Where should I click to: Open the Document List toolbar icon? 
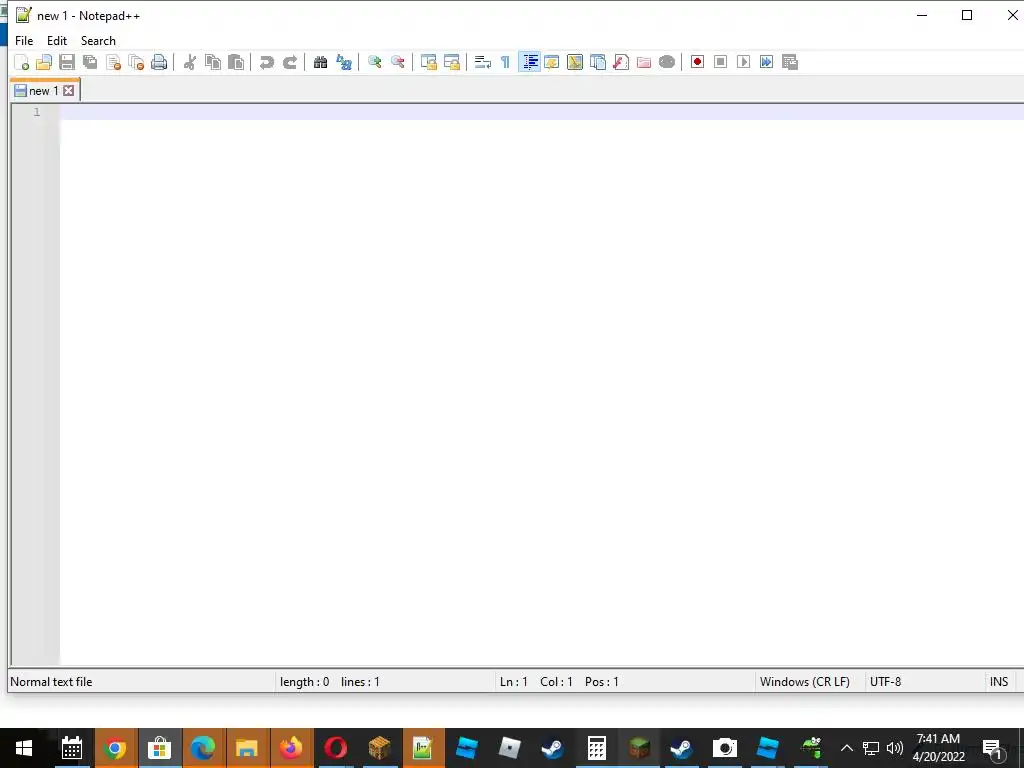click(x=598, y=62)
